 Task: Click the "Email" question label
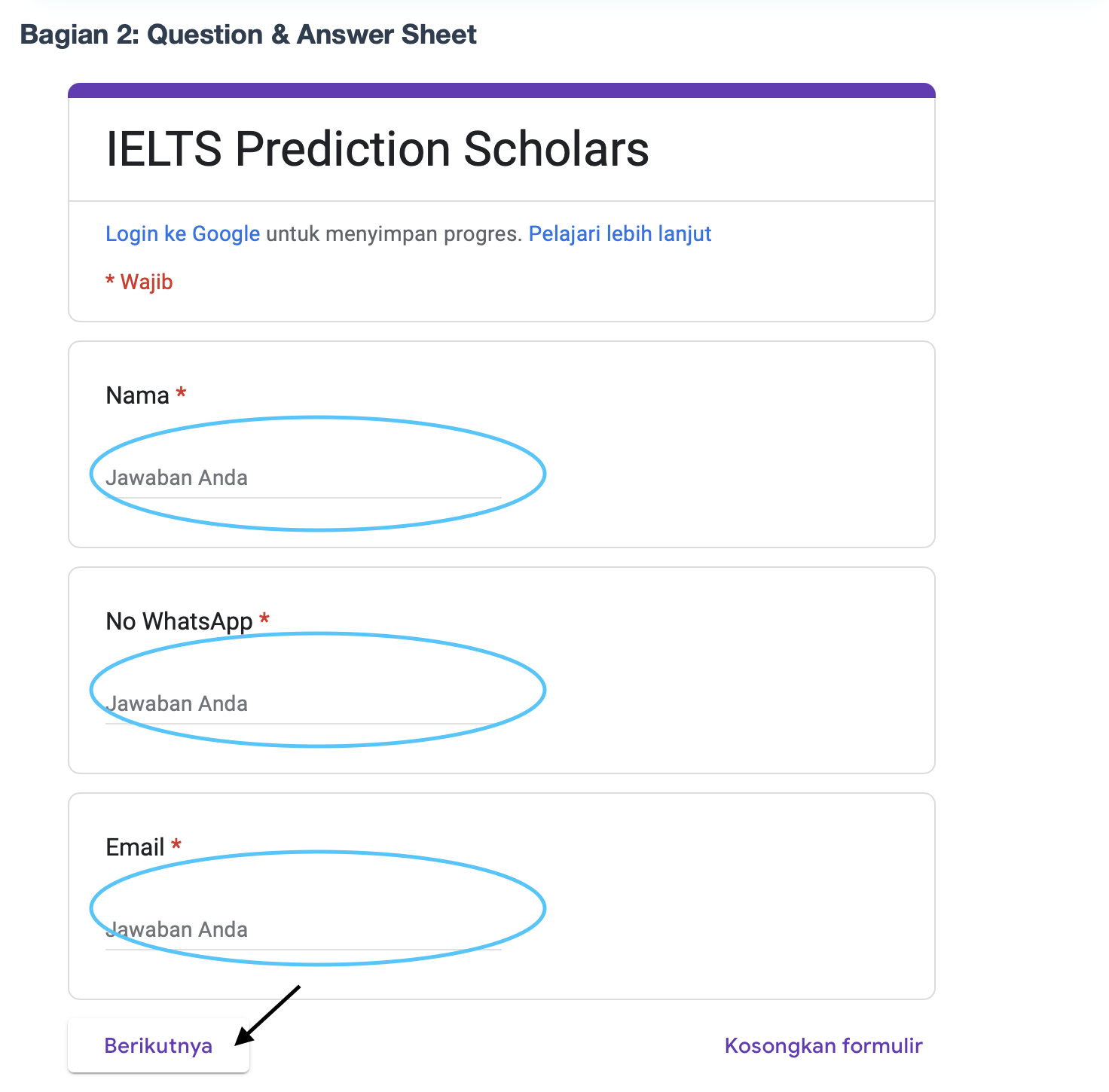click(x=135, y=847)
